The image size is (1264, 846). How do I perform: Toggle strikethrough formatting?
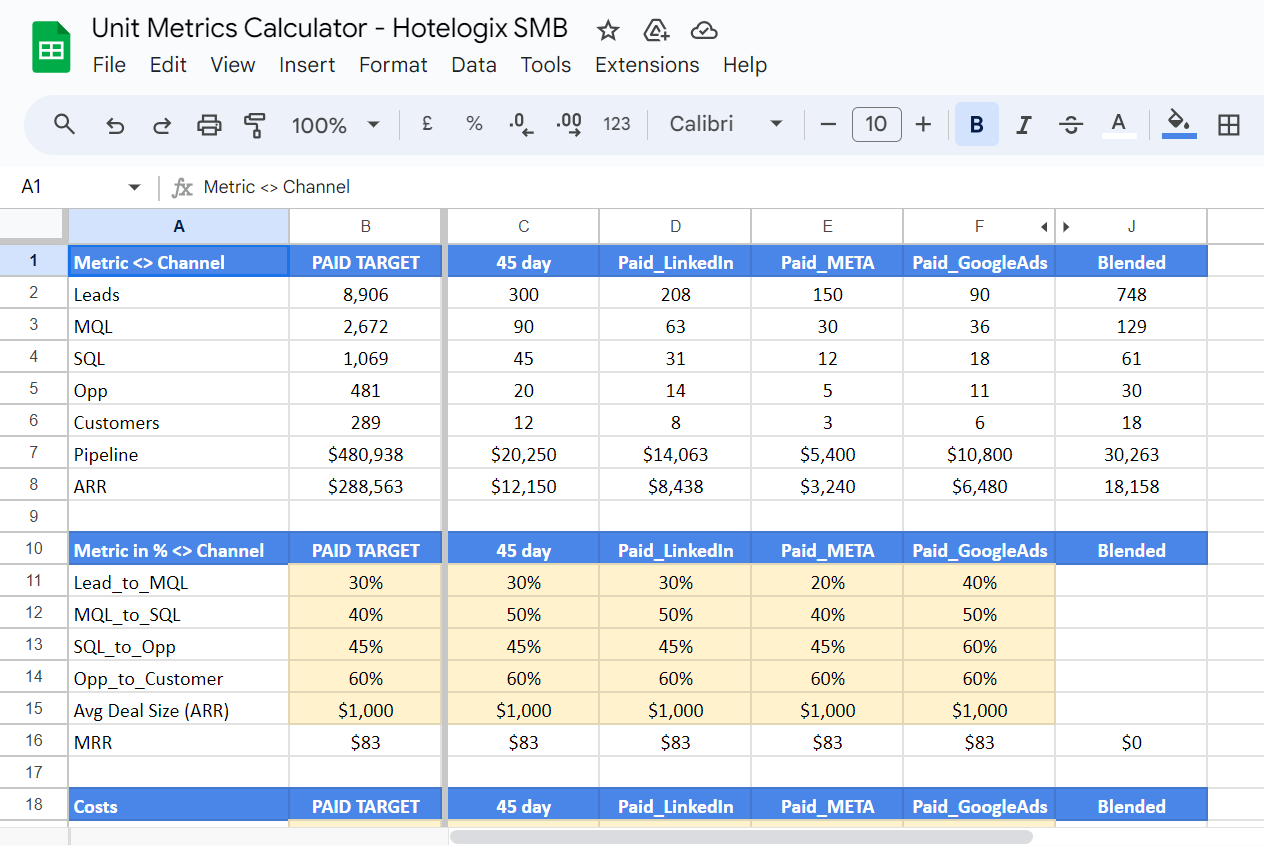(1070, 124)
